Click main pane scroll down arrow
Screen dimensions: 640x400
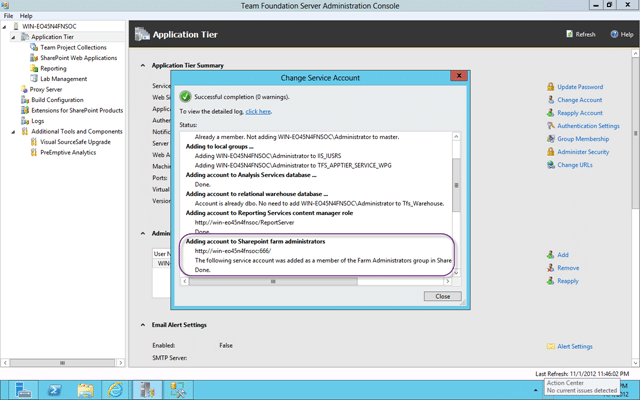click(635, 362)
